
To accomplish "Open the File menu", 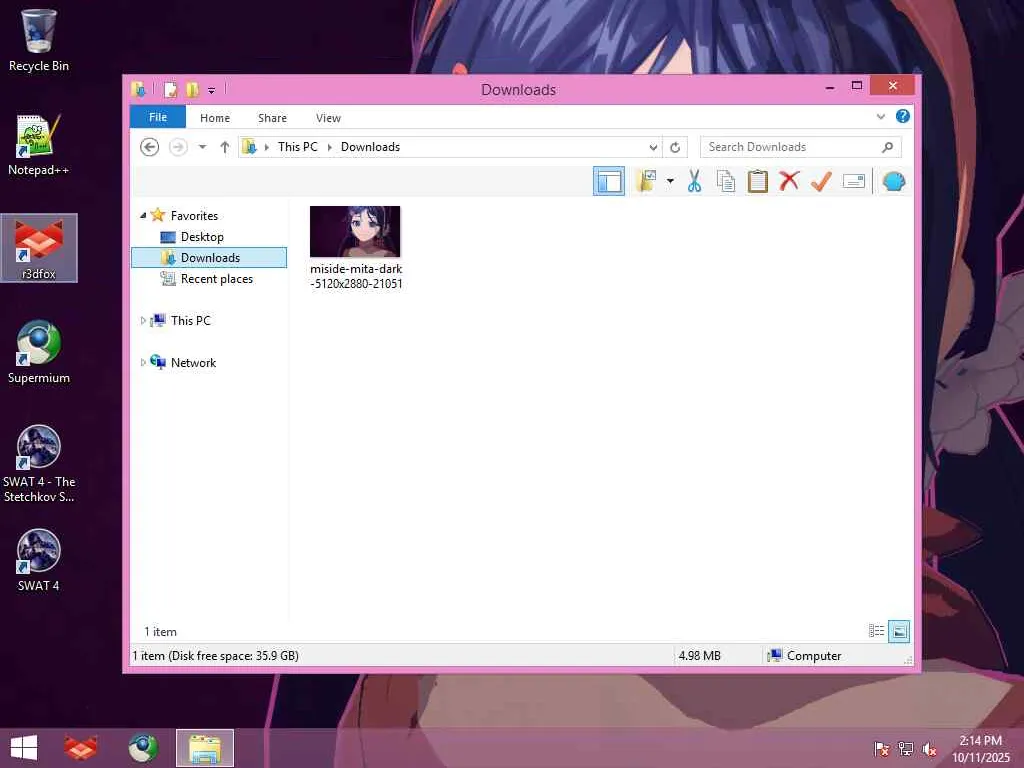I will (x=158, y=118).
